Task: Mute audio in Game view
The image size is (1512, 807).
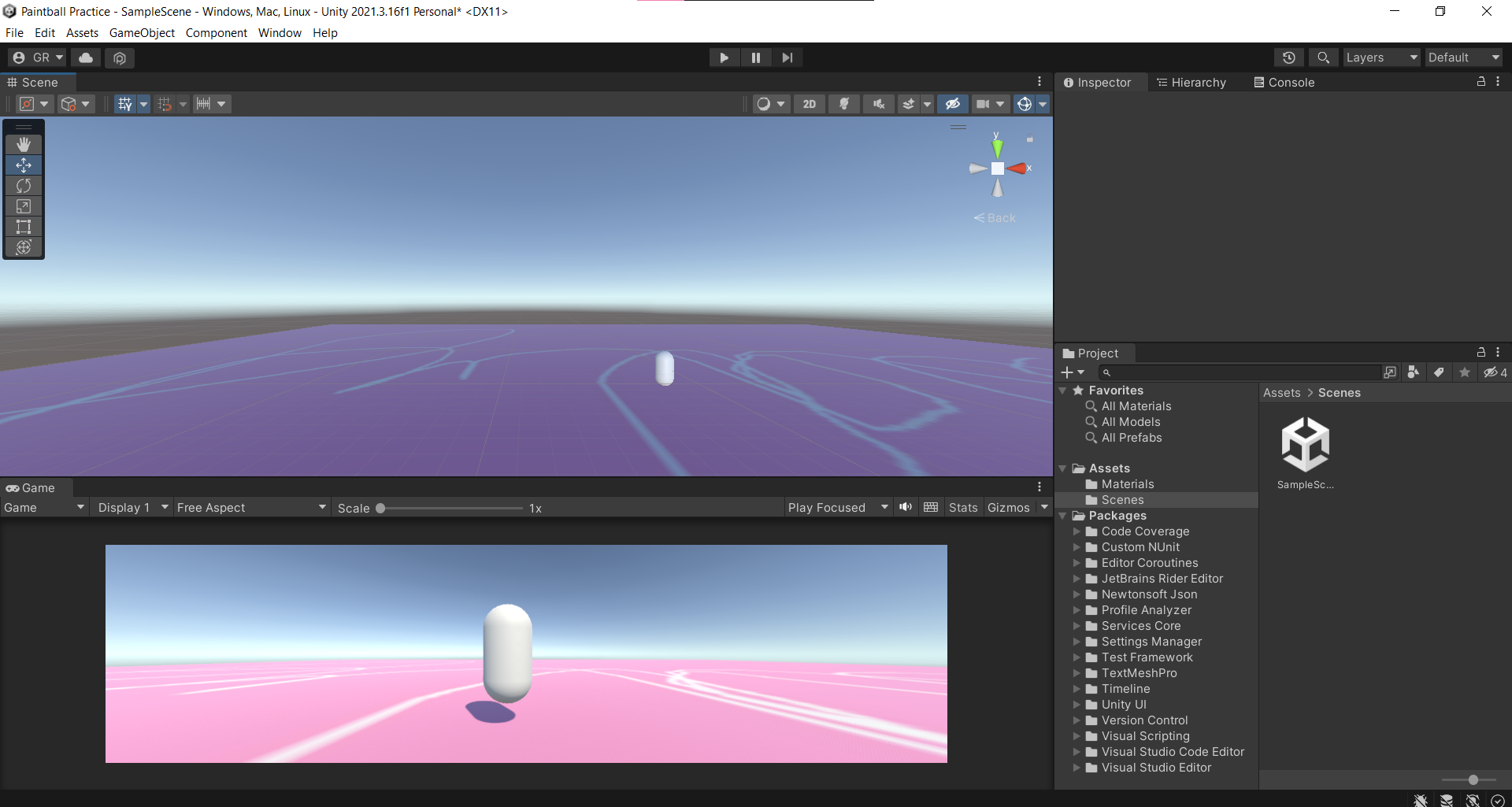Action: click(x=906, y=507)
